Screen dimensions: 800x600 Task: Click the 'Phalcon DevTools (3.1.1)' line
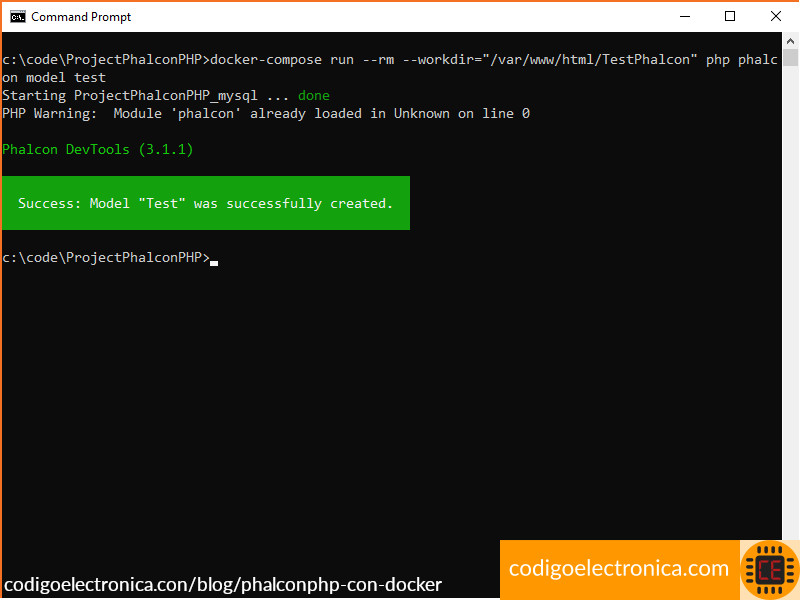[97, 149]
